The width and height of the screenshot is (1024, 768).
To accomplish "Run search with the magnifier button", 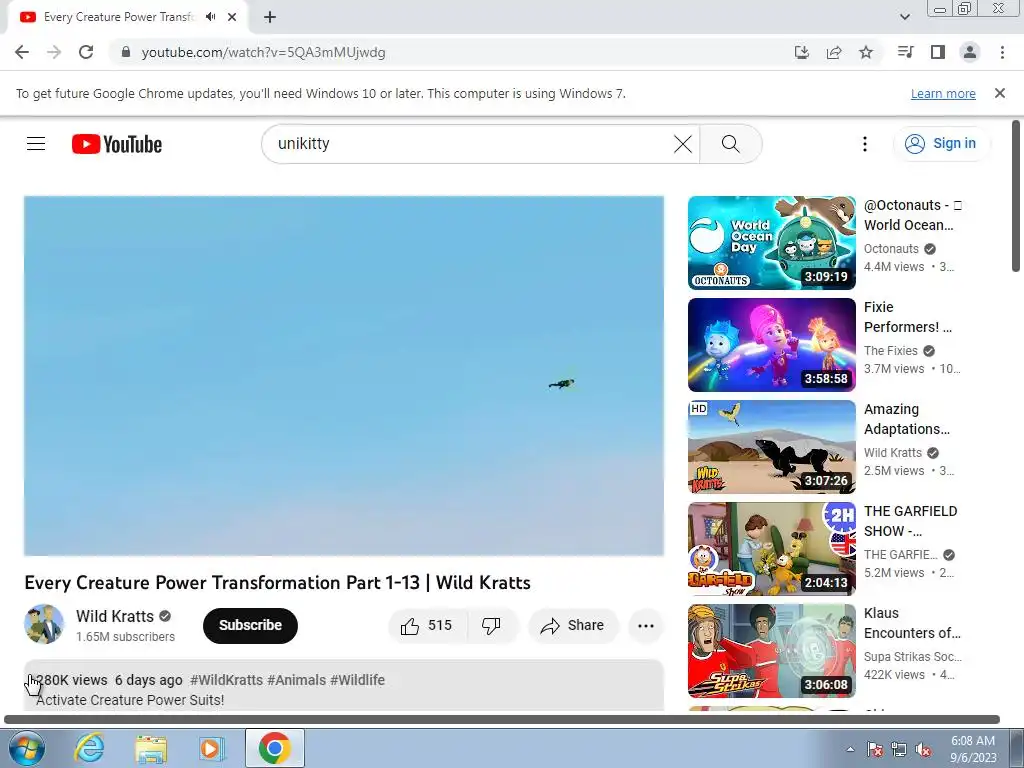I will (731, 144).
